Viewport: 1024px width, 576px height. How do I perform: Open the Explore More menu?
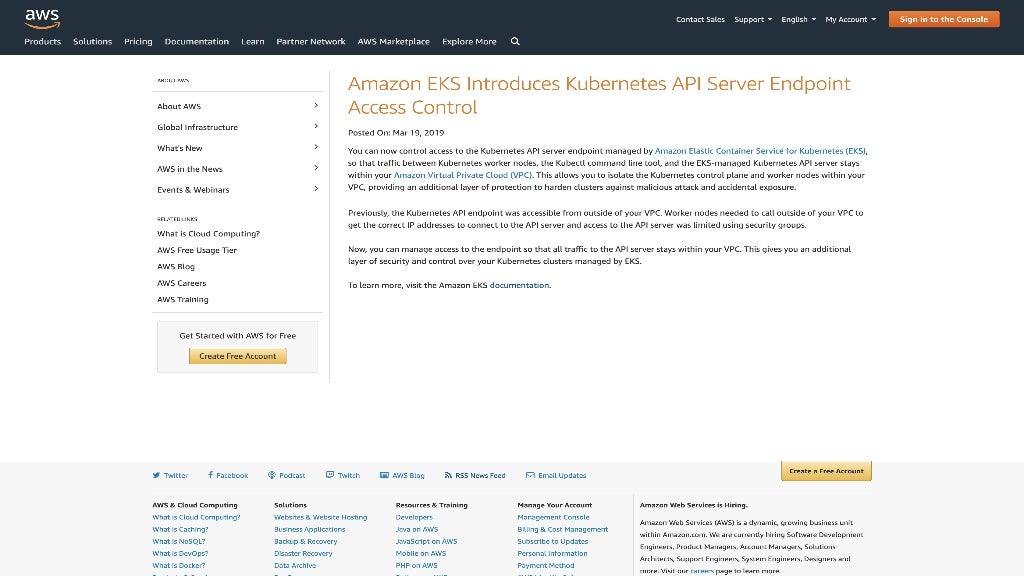(x=469, y=41)
